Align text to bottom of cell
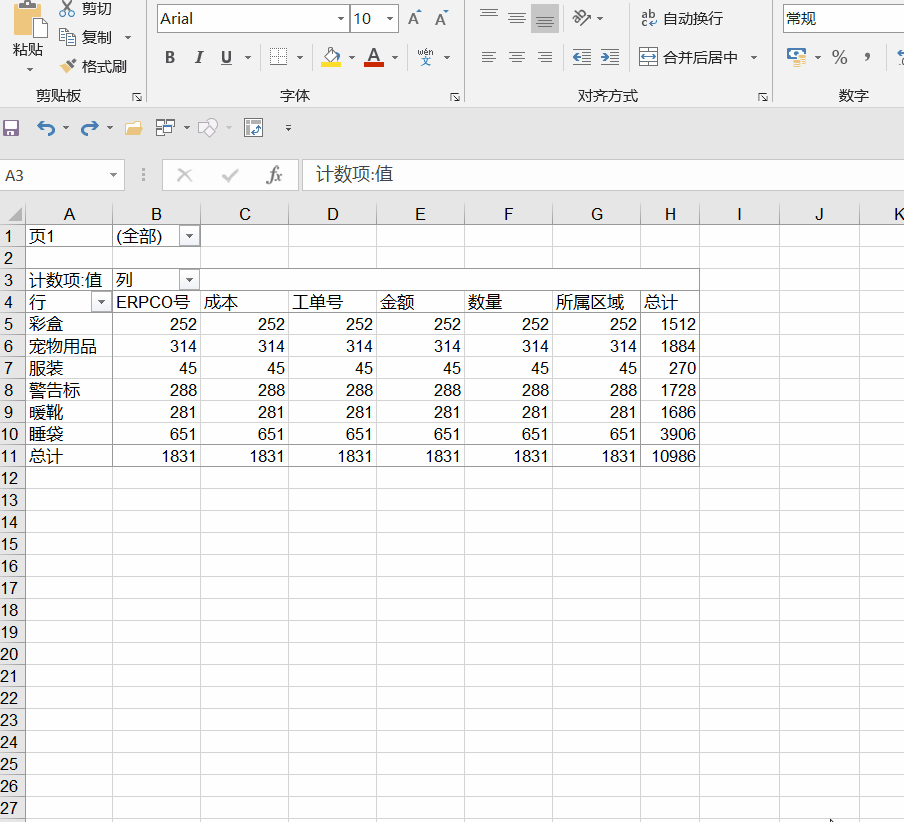This screenshot has width=904, height=822. point(544,18)
